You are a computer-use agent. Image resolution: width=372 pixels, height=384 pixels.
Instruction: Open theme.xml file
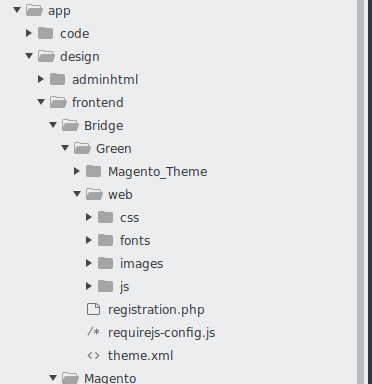(141, 355)
